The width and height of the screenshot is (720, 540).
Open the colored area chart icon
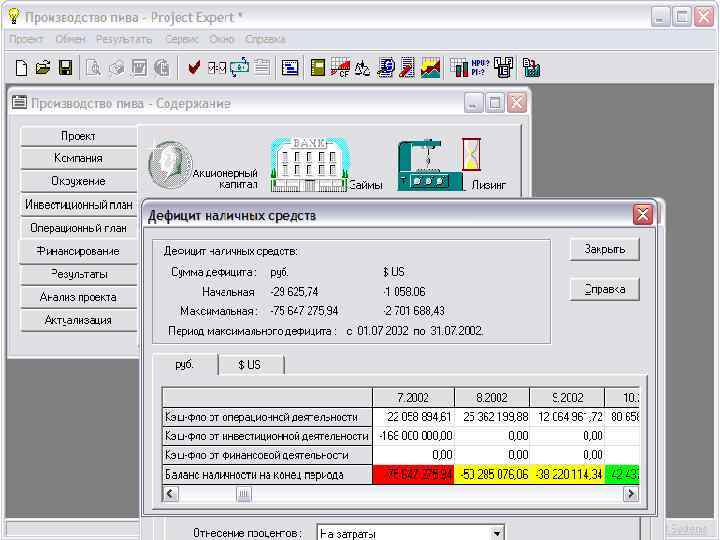(x=430, y=68)
